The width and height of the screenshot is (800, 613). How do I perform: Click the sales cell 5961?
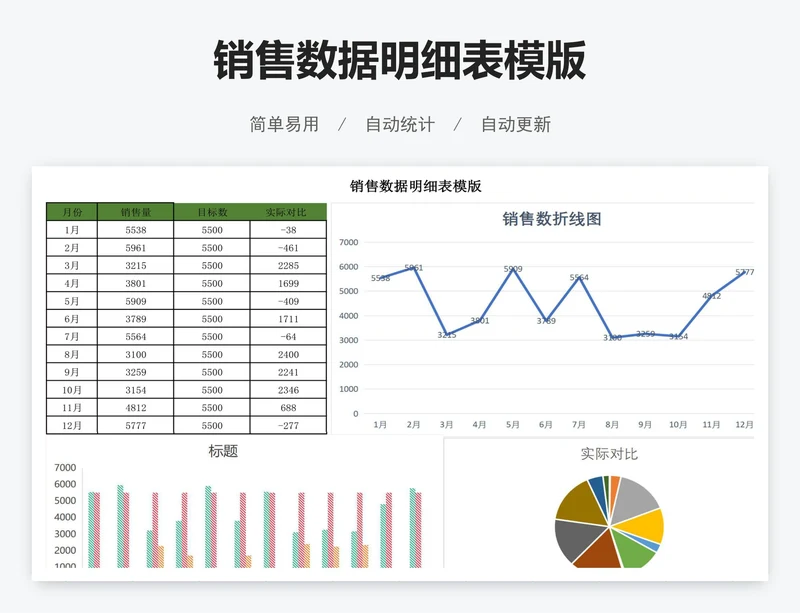136,248
